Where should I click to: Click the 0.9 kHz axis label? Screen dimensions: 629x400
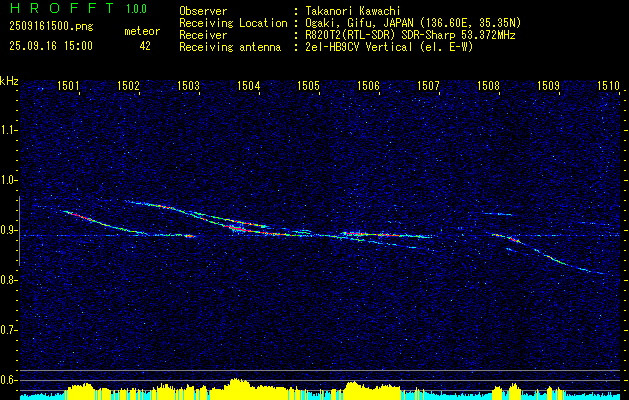point(8,230)
